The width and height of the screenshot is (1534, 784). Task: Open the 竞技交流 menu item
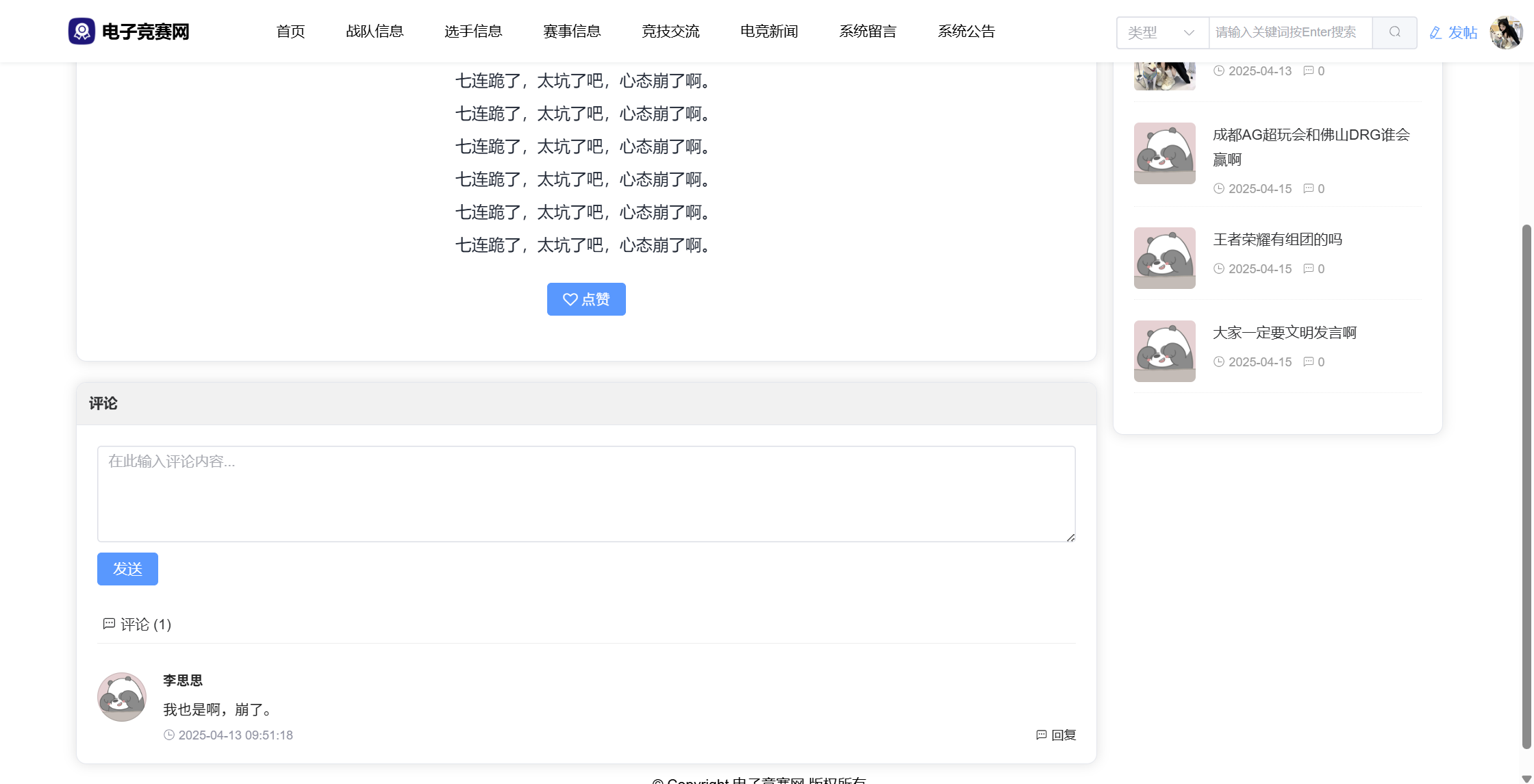670,31
